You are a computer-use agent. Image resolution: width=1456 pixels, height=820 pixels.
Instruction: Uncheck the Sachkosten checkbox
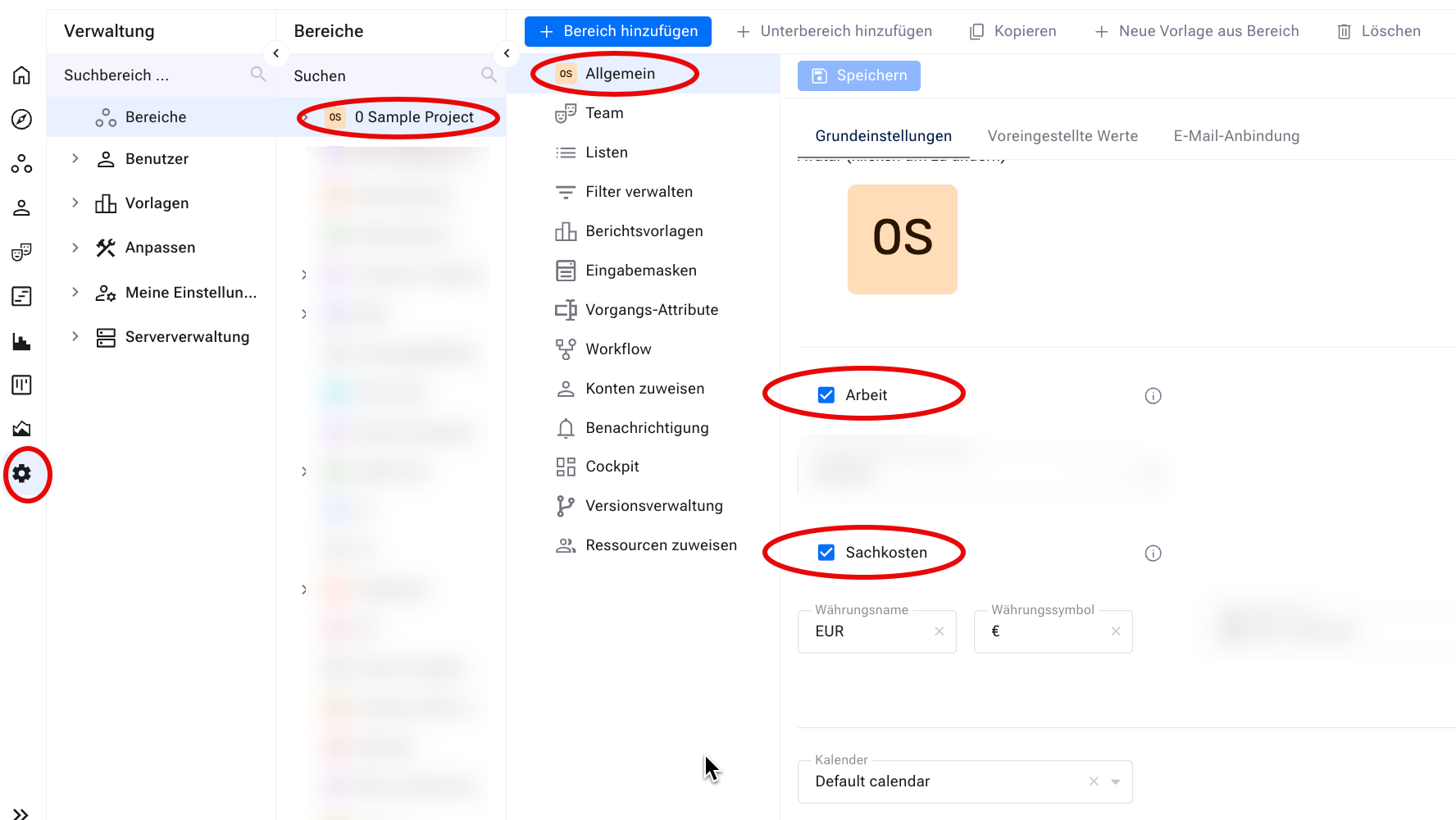tap(826, 553)
